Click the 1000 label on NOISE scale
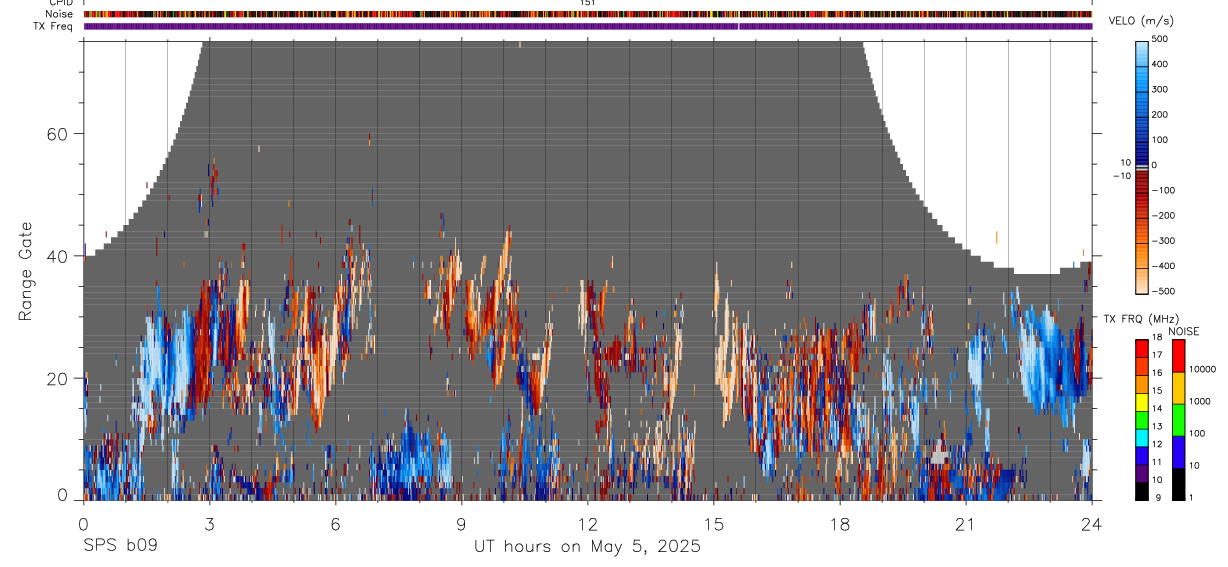 point(1200,401)
